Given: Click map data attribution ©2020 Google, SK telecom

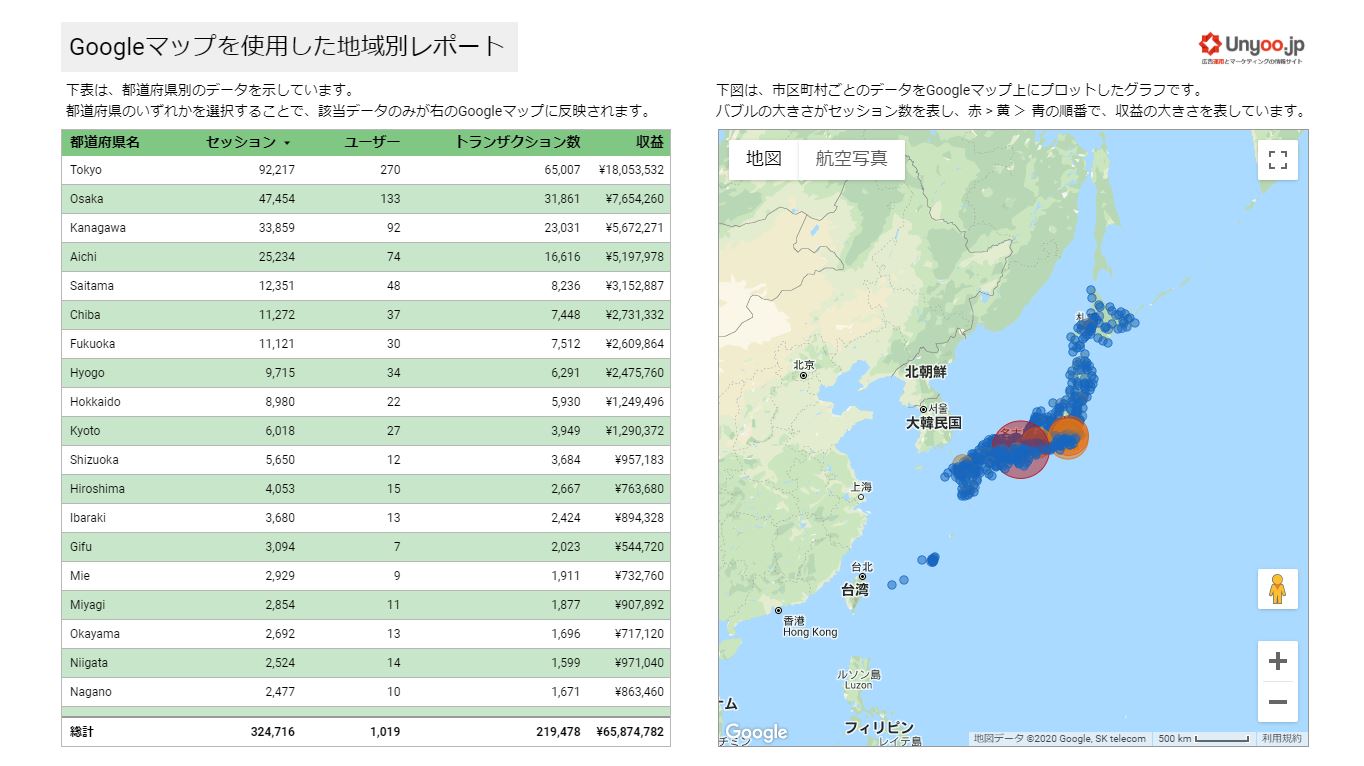Looking at the screenshot, I should pos(1060,738).
